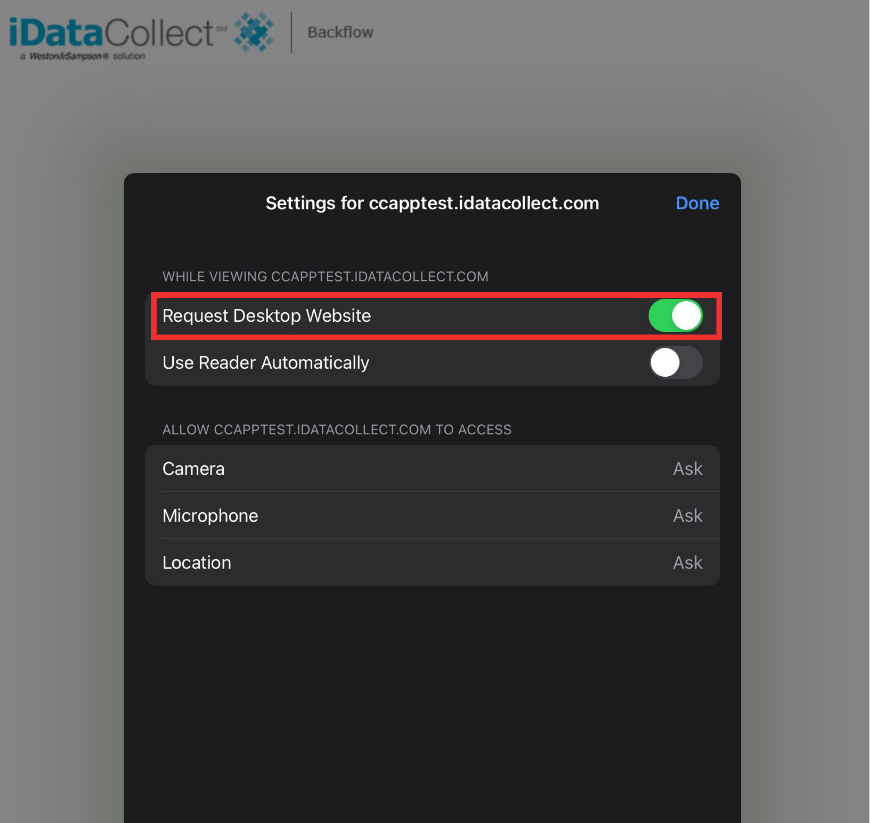Open the Camera permission row

click(x=432, y=468)
